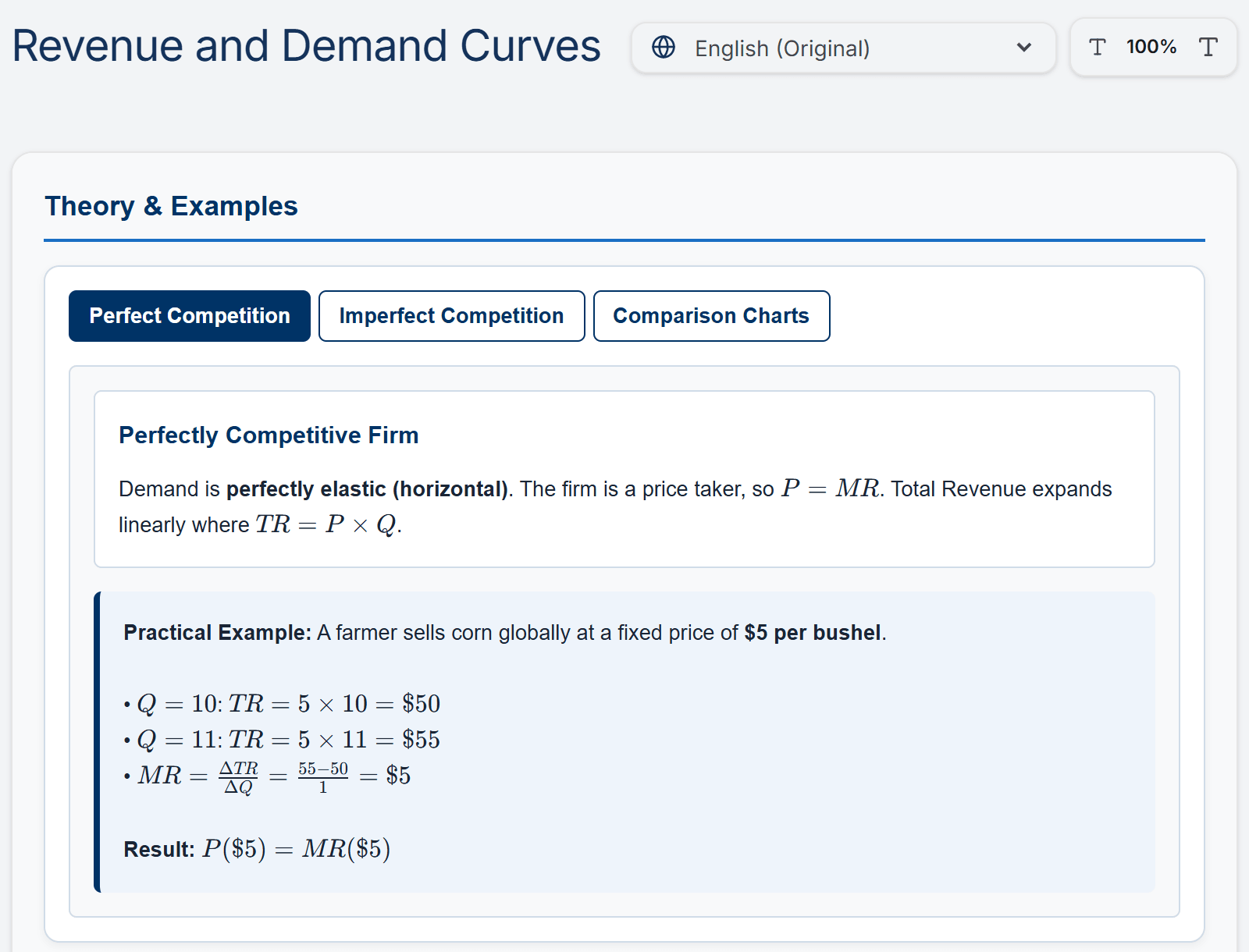Image resolution: width=1249 pixels, height=952 pixels.
Task: Select the Perfect Competition tab
Action: pyautogui.click(x=190, y=316)
